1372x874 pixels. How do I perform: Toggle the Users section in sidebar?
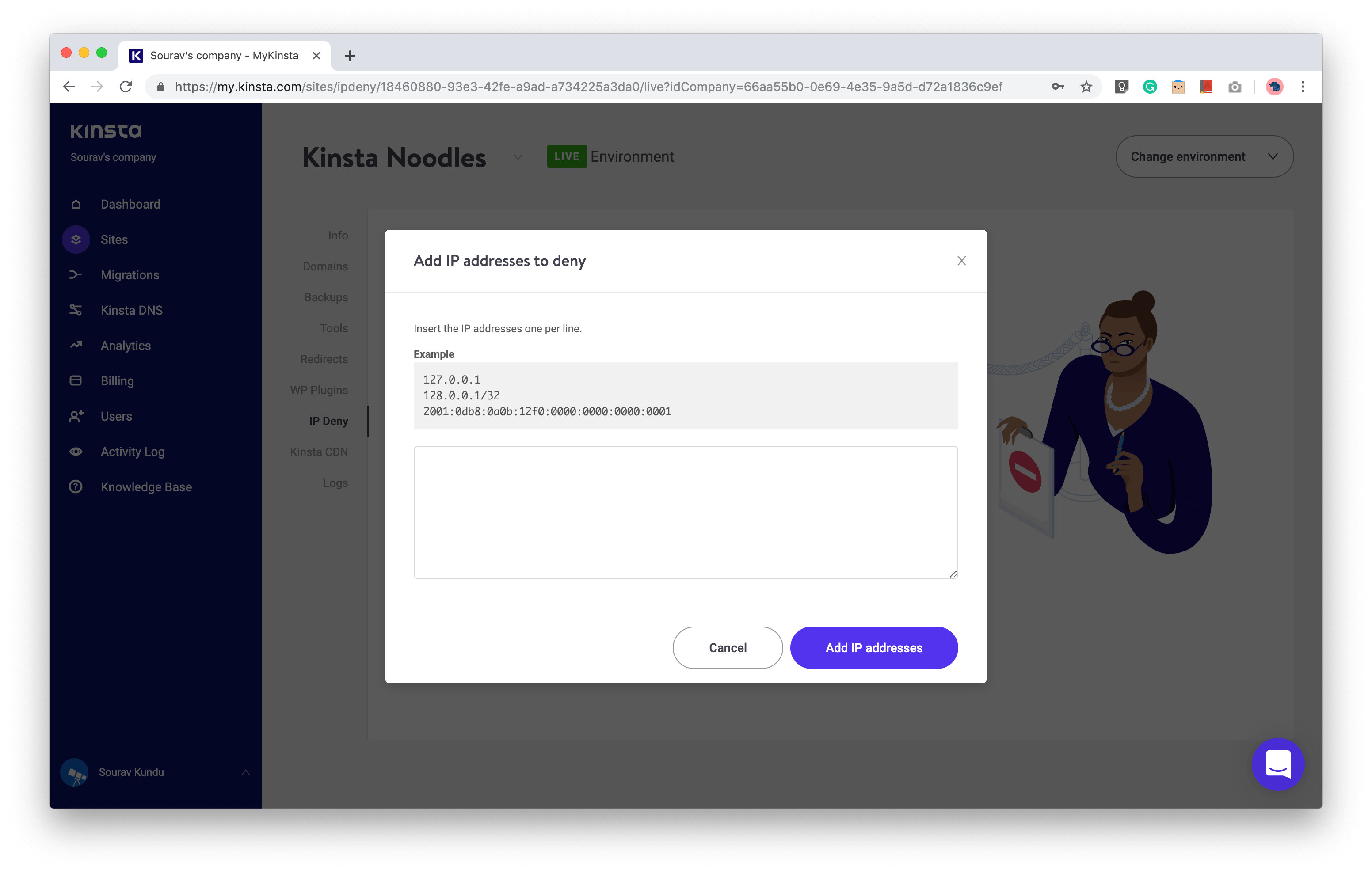tap(113, 416)
